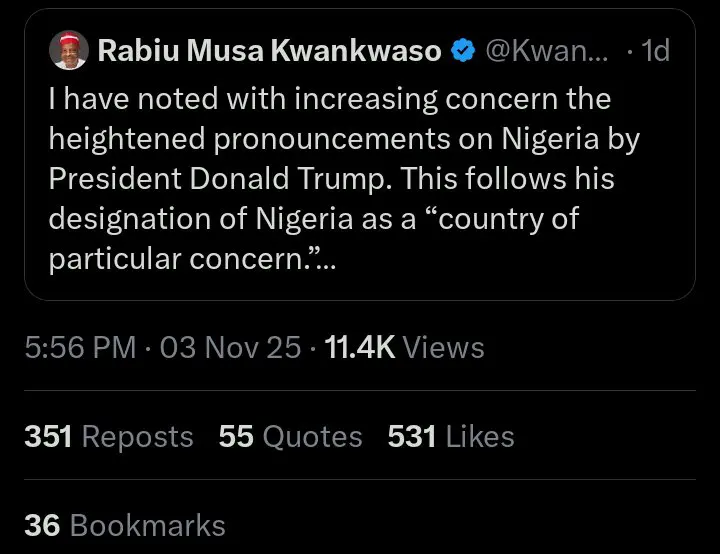This screenshot has height=554, width=720.
Task: Click the blue verified badge
Action: point(462,52)
